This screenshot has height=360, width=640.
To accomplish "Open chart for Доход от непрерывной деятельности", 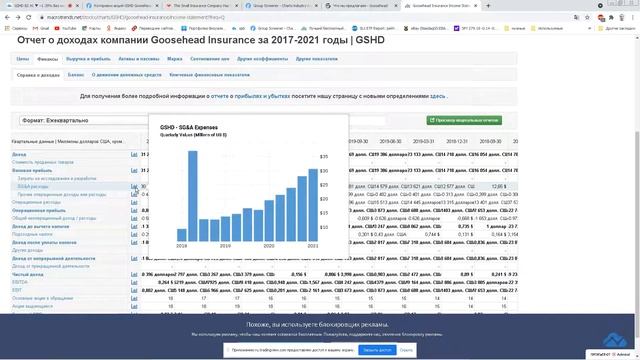I will tap(134, 258).
